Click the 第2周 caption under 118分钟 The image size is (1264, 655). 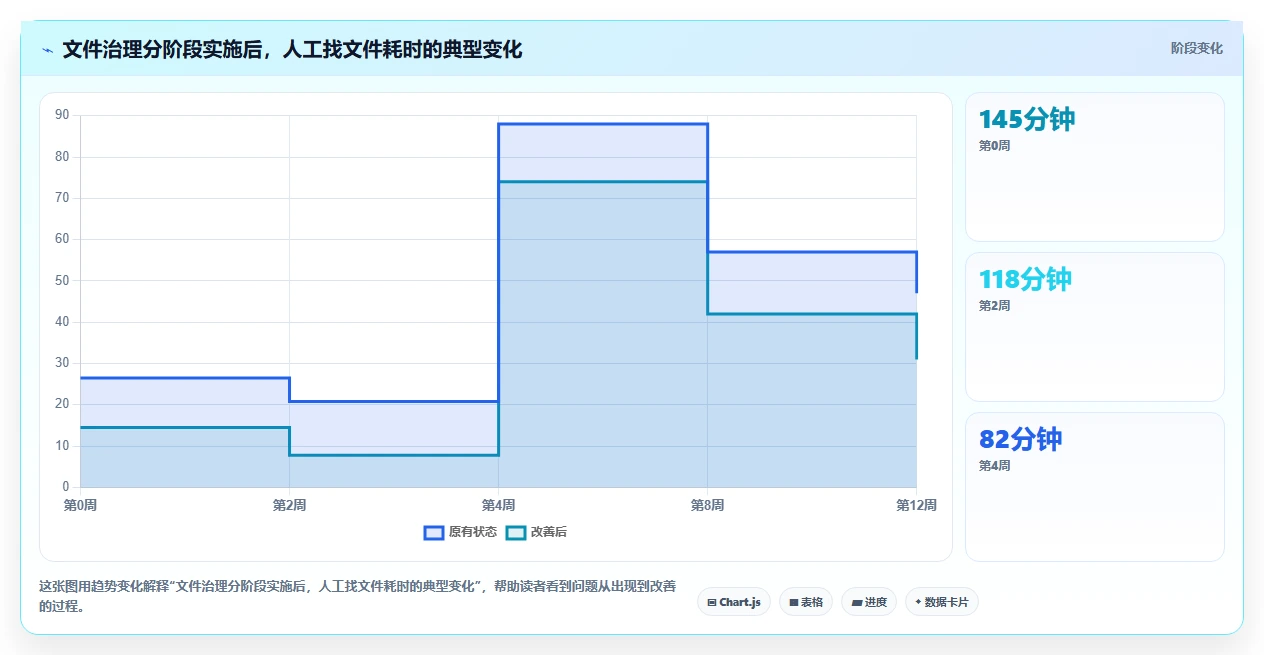(994, 306)
